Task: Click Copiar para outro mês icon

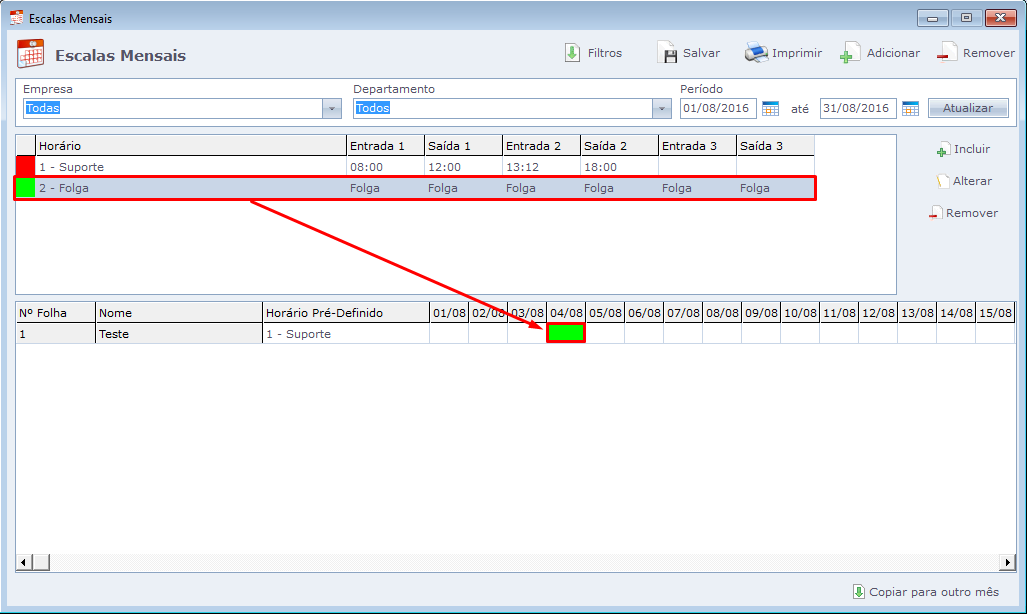Action: click(858, 591)
